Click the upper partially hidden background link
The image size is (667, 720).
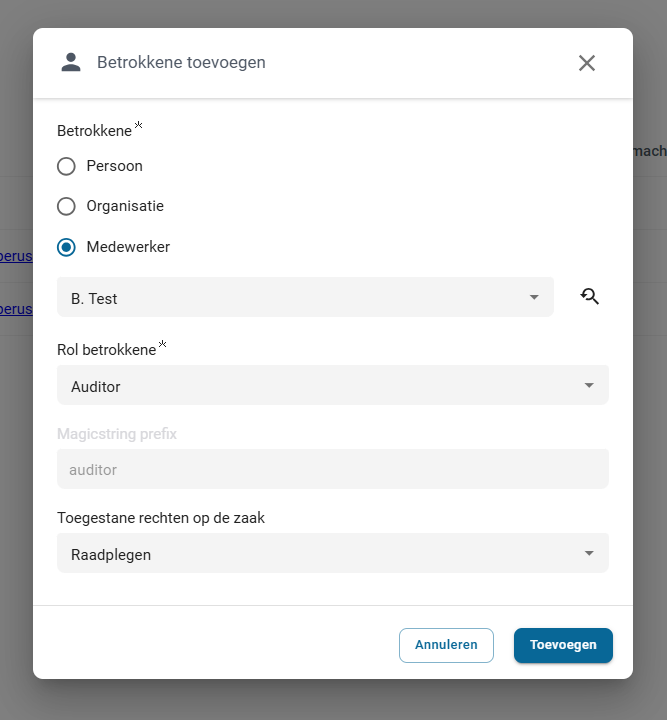coord(16,255)
